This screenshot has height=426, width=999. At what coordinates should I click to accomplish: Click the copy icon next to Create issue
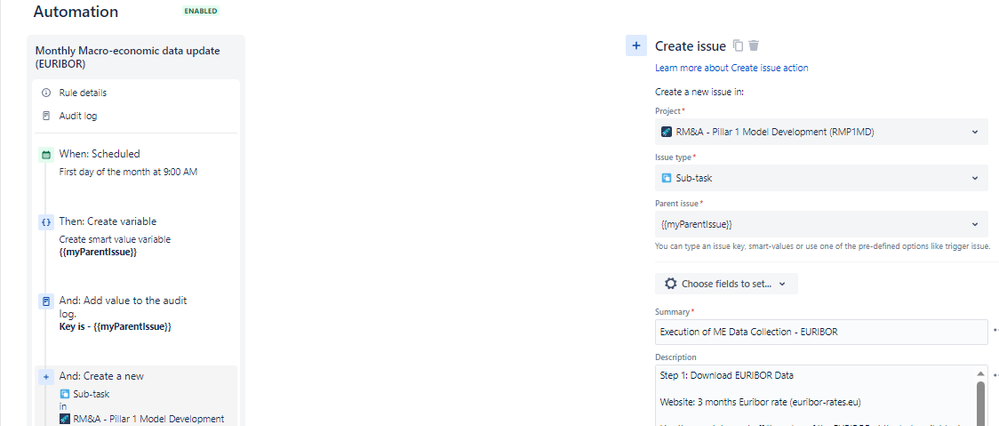(x=738, y=46)
